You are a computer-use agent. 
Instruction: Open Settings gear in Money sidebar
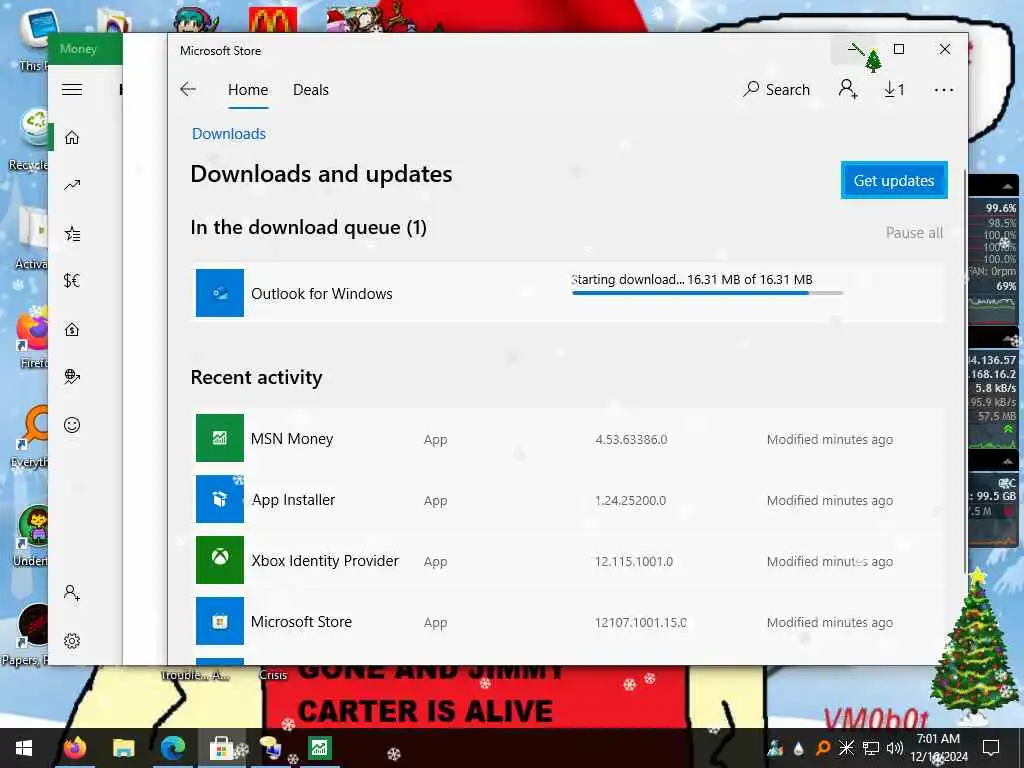72,641
